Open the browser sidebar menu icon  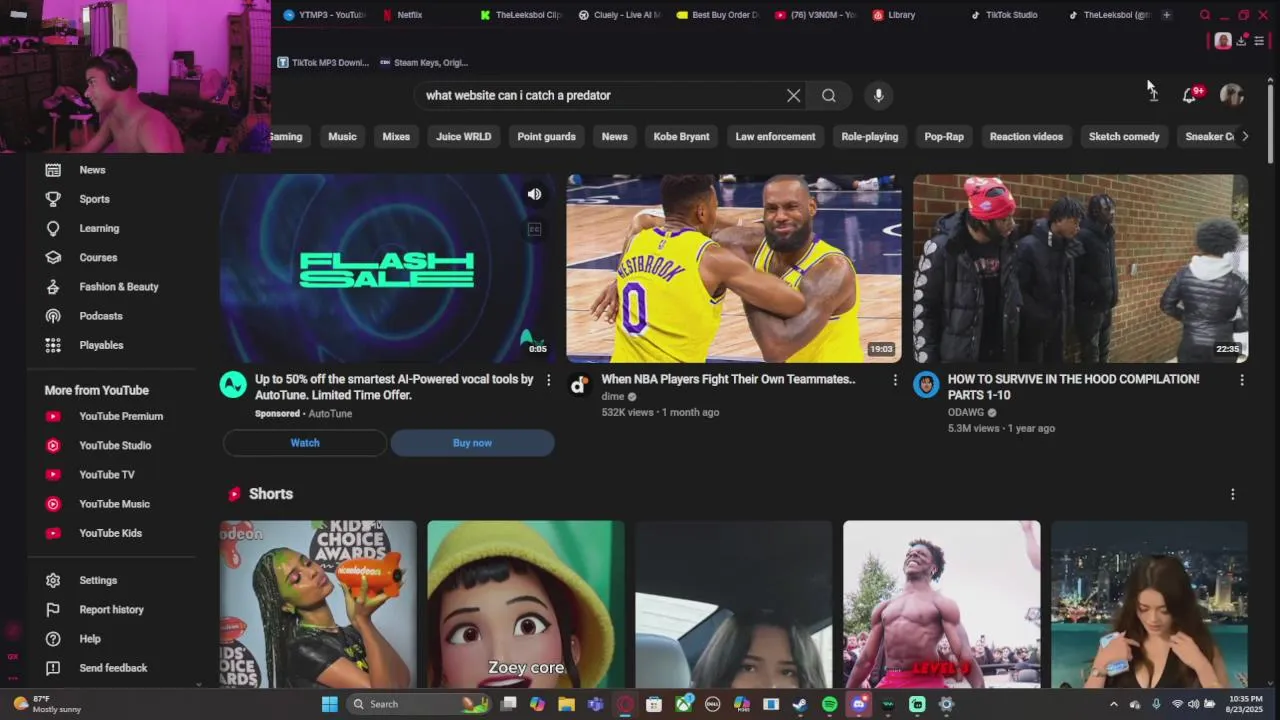1259,41
